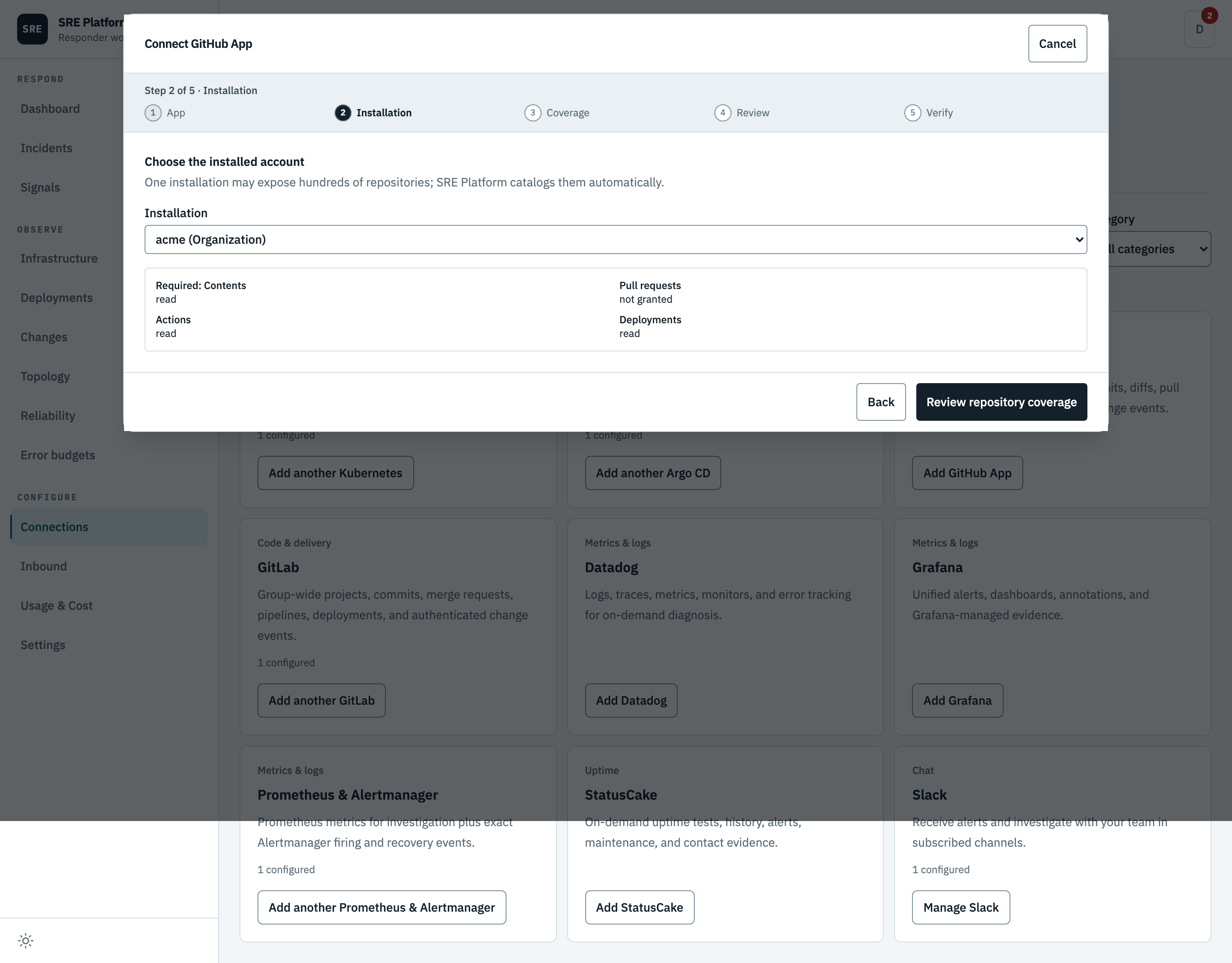
Task: Go Back to the previous step
Action: click(880, 402)
